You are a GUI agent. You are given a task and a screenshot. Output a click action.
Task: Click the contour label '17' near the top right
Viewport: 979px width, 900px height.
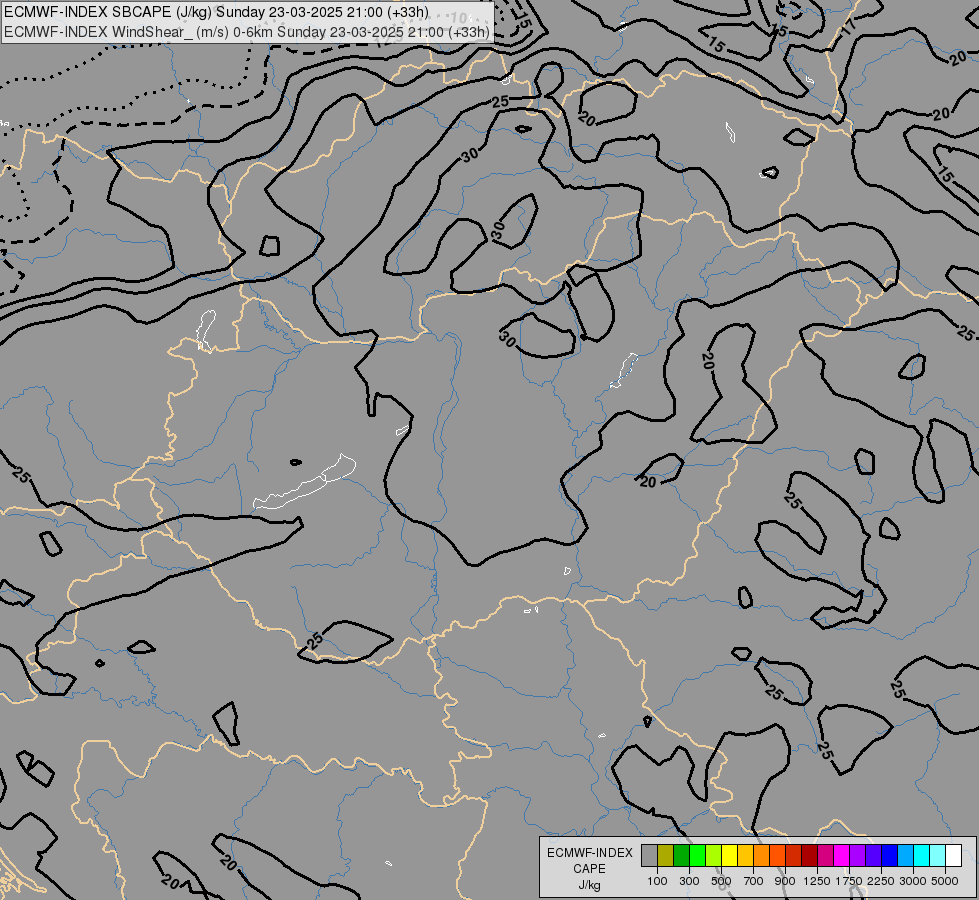(849, 27)
